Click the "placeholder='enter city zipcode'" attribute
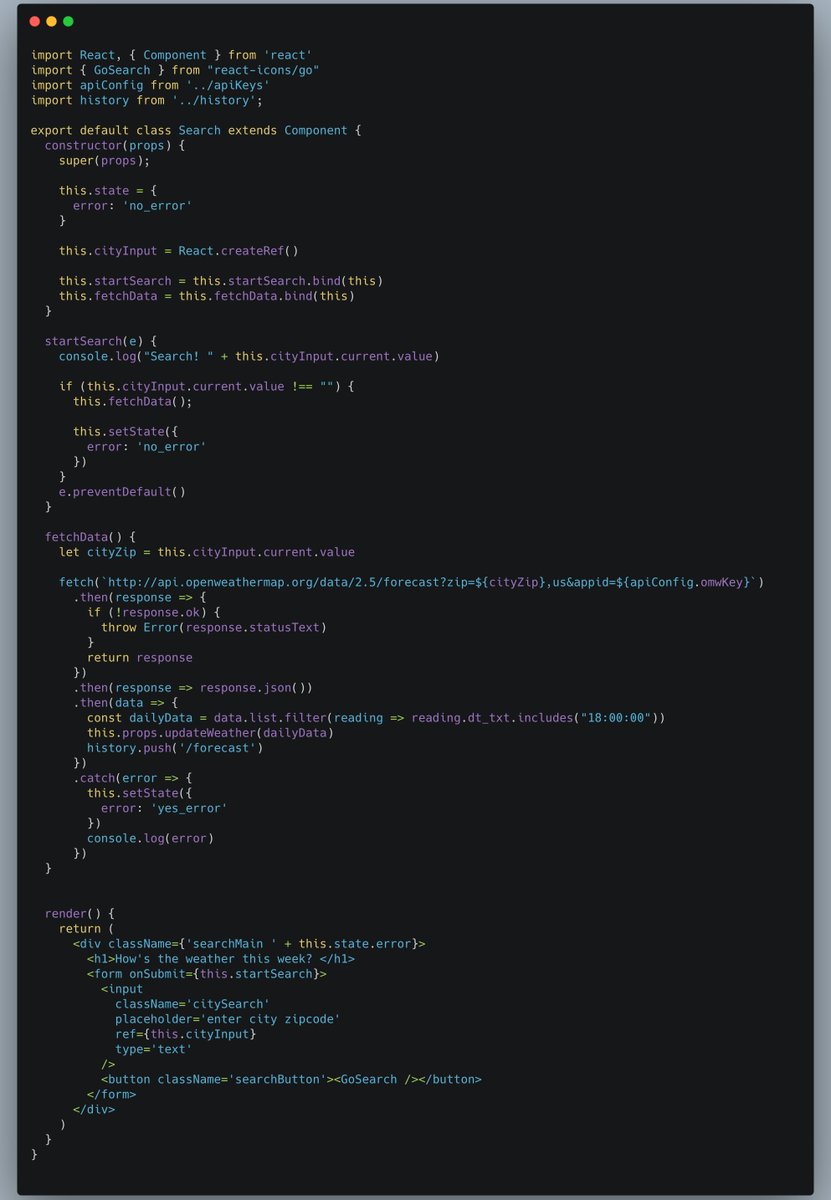Screen dimensions: 831x1200 point(228,1019)
